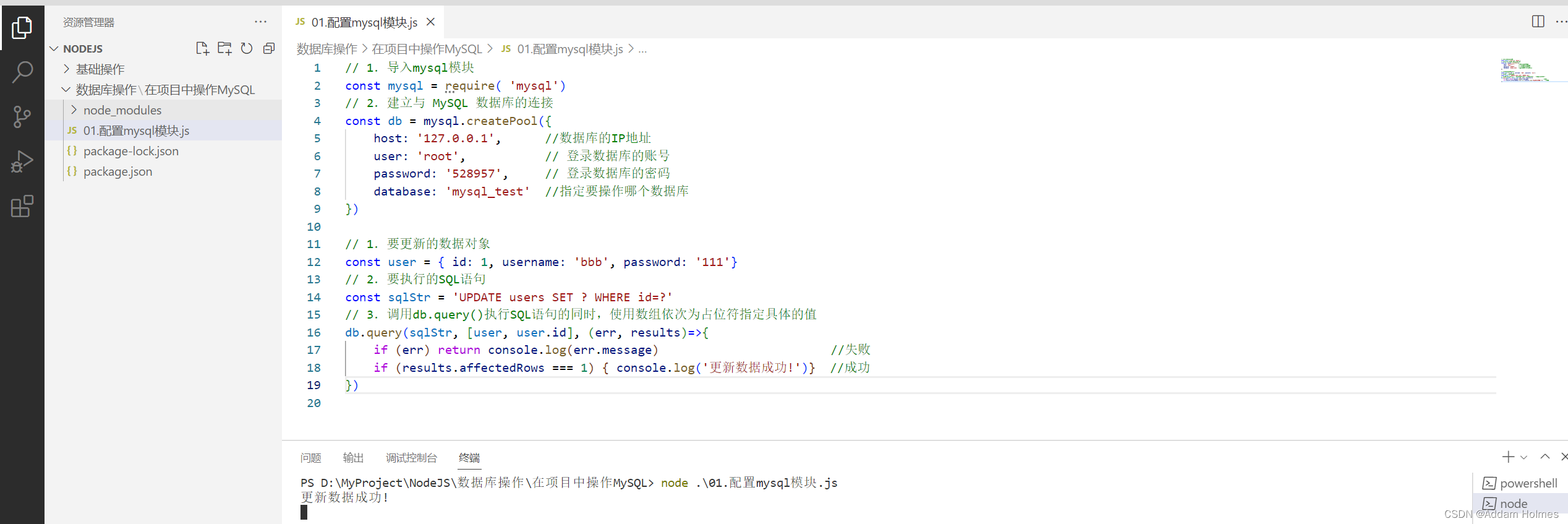The height and width of the screenshot is (524, 1568).
Task: Open the Search view in the activity bar
Action: click(x=22, y=72)
